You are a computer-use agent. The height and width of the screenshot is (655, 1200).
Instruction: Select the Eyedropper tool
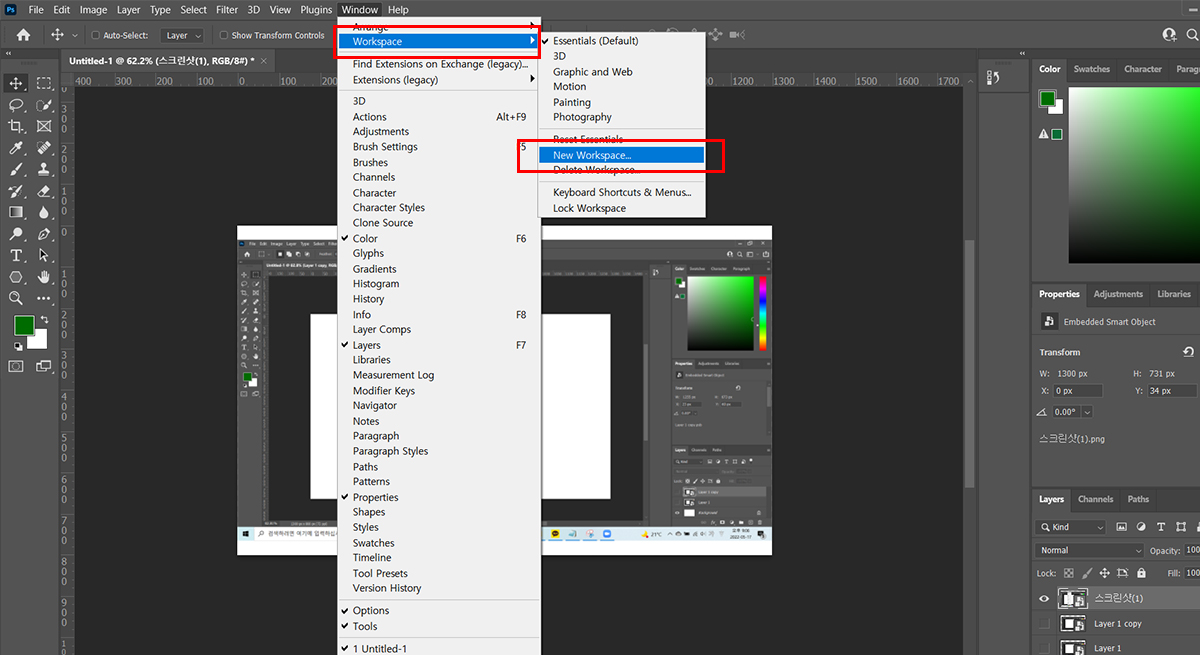pyautogui.click(x=16, y=148)
